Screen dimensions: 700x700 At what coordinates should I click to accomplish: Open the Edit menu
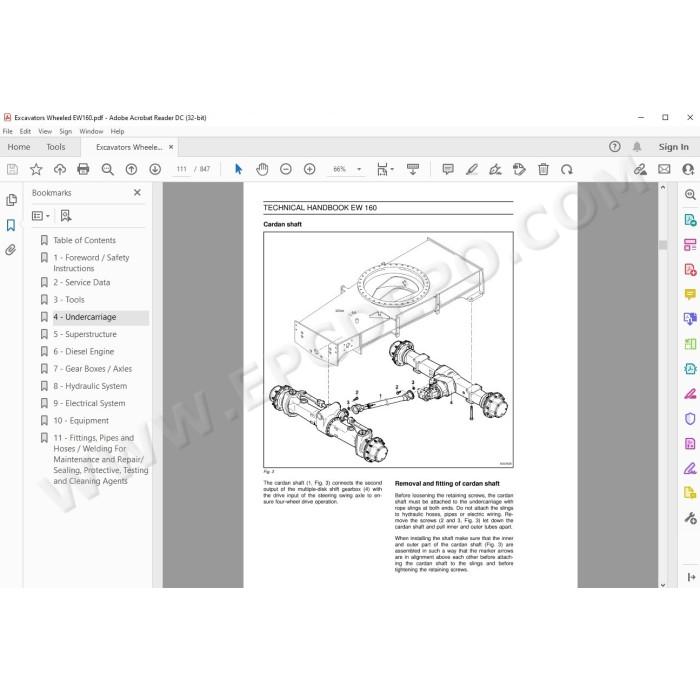[x=25, y=131]
